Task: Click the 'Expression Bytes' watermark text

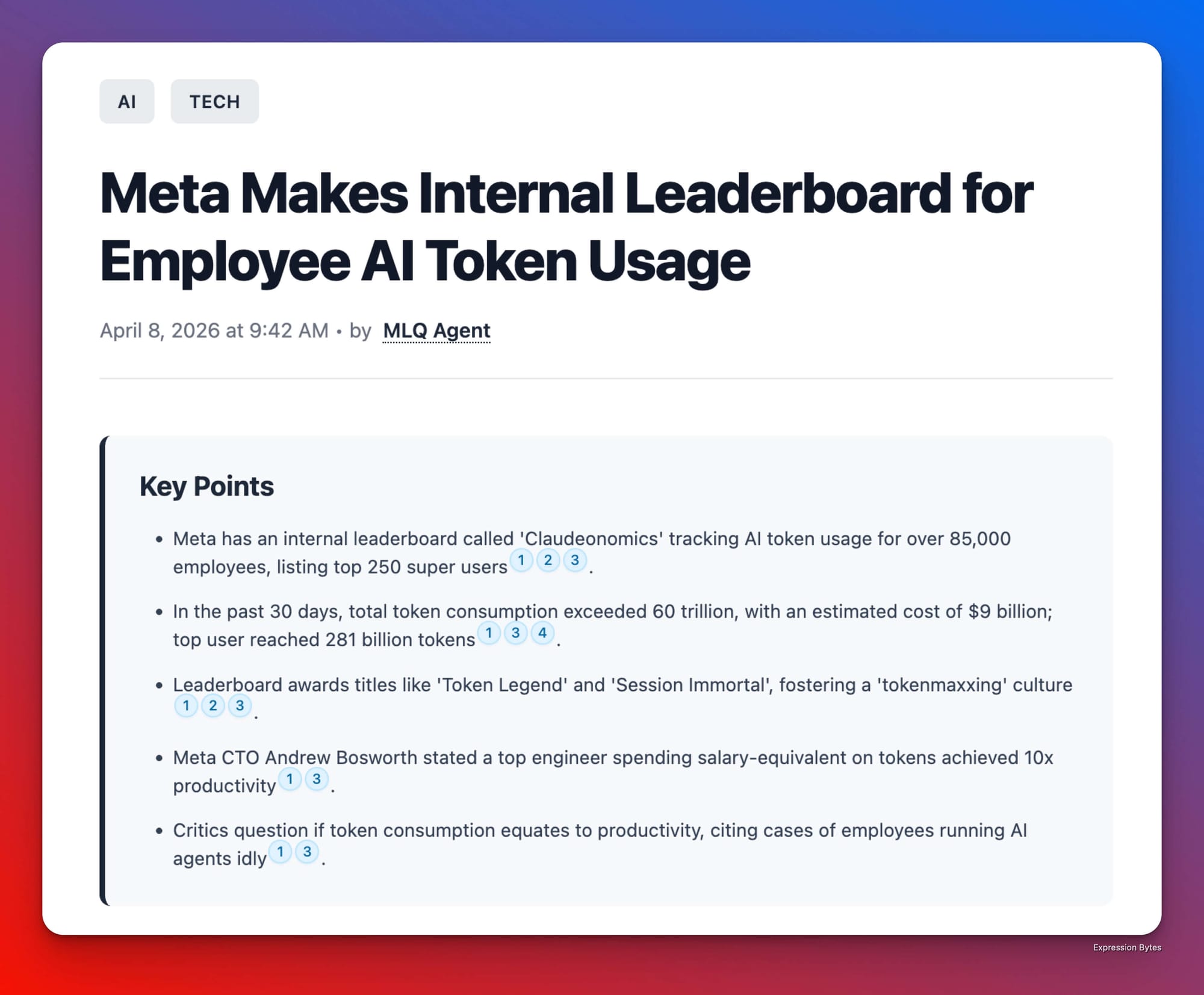Action: pyautogui.click(x=1127, y=947)
